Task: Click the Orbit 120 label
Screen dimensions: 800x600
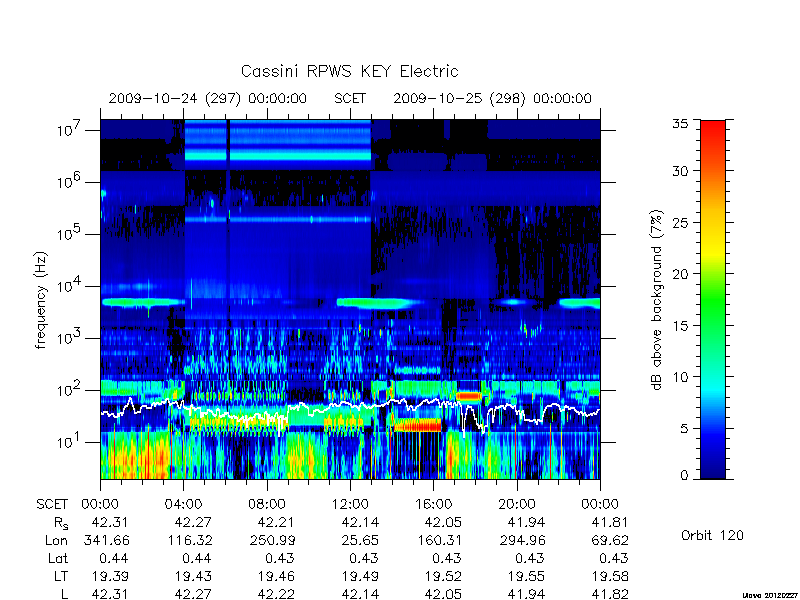Action: click(712, 535)
